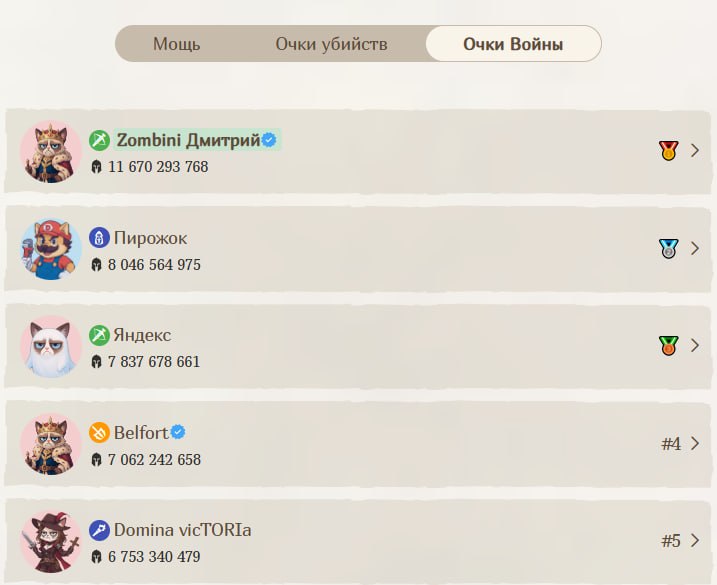The height and width of the screenshot is (585, 717).
Task: Open the Яндекс player name link
Action: pos(142,335)
